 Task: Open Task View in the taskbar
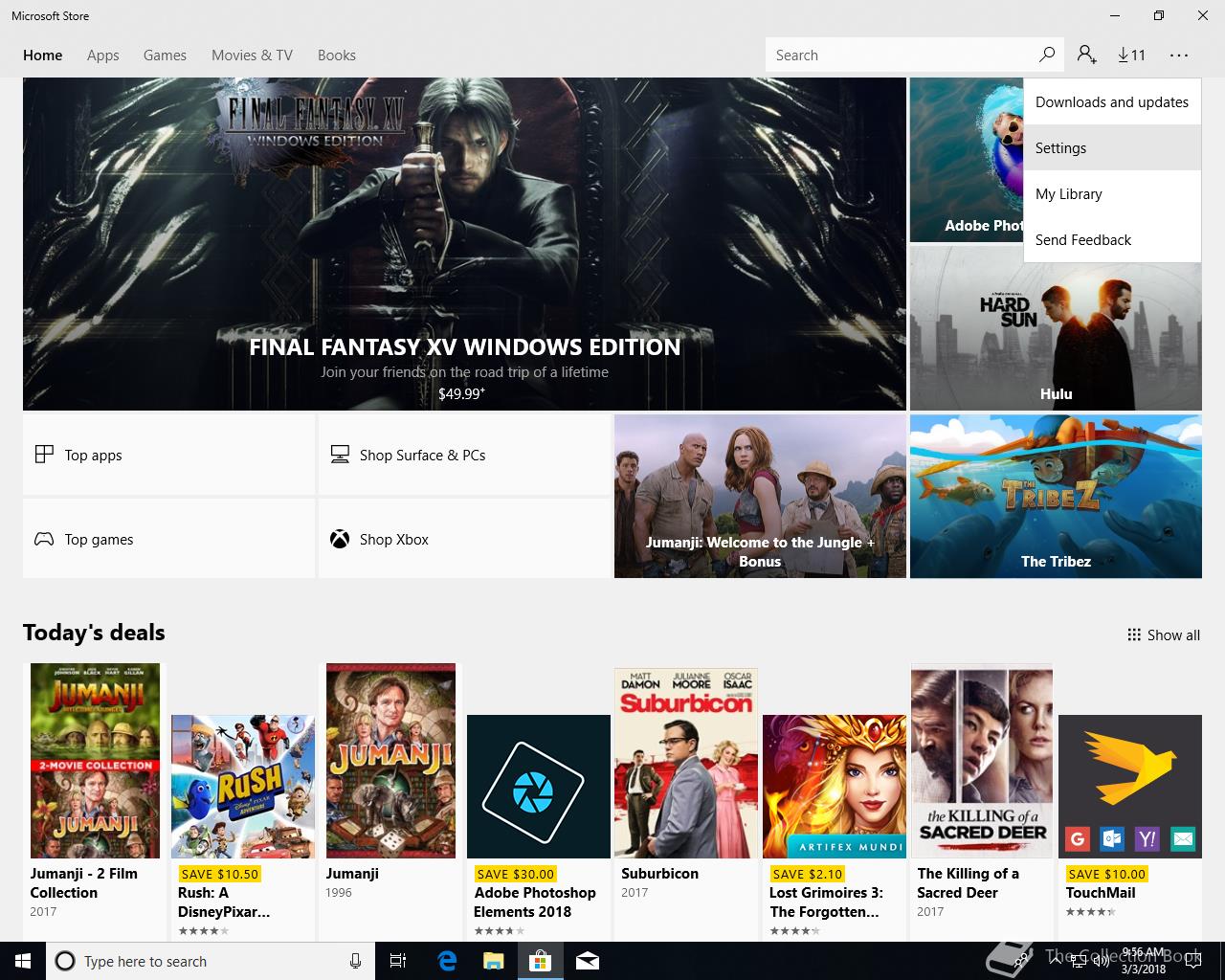tap(398, 961)
